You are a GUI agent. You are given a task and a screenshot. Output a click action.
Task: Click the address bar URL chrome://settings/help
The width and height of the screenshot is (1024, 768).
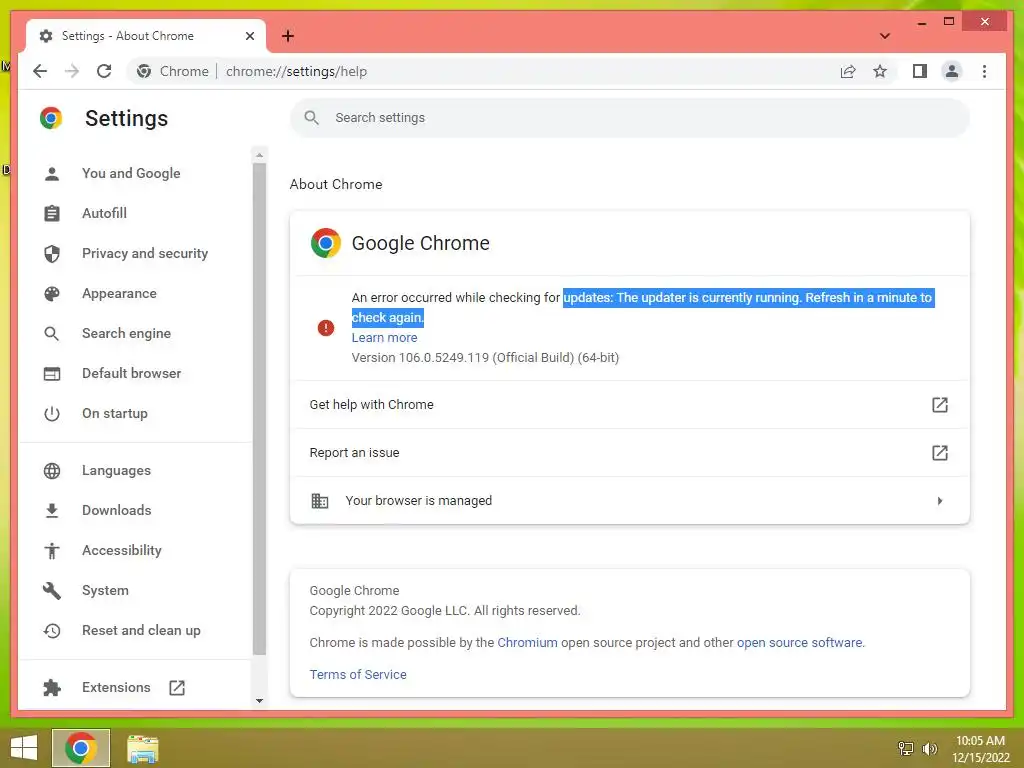point(296,71)
